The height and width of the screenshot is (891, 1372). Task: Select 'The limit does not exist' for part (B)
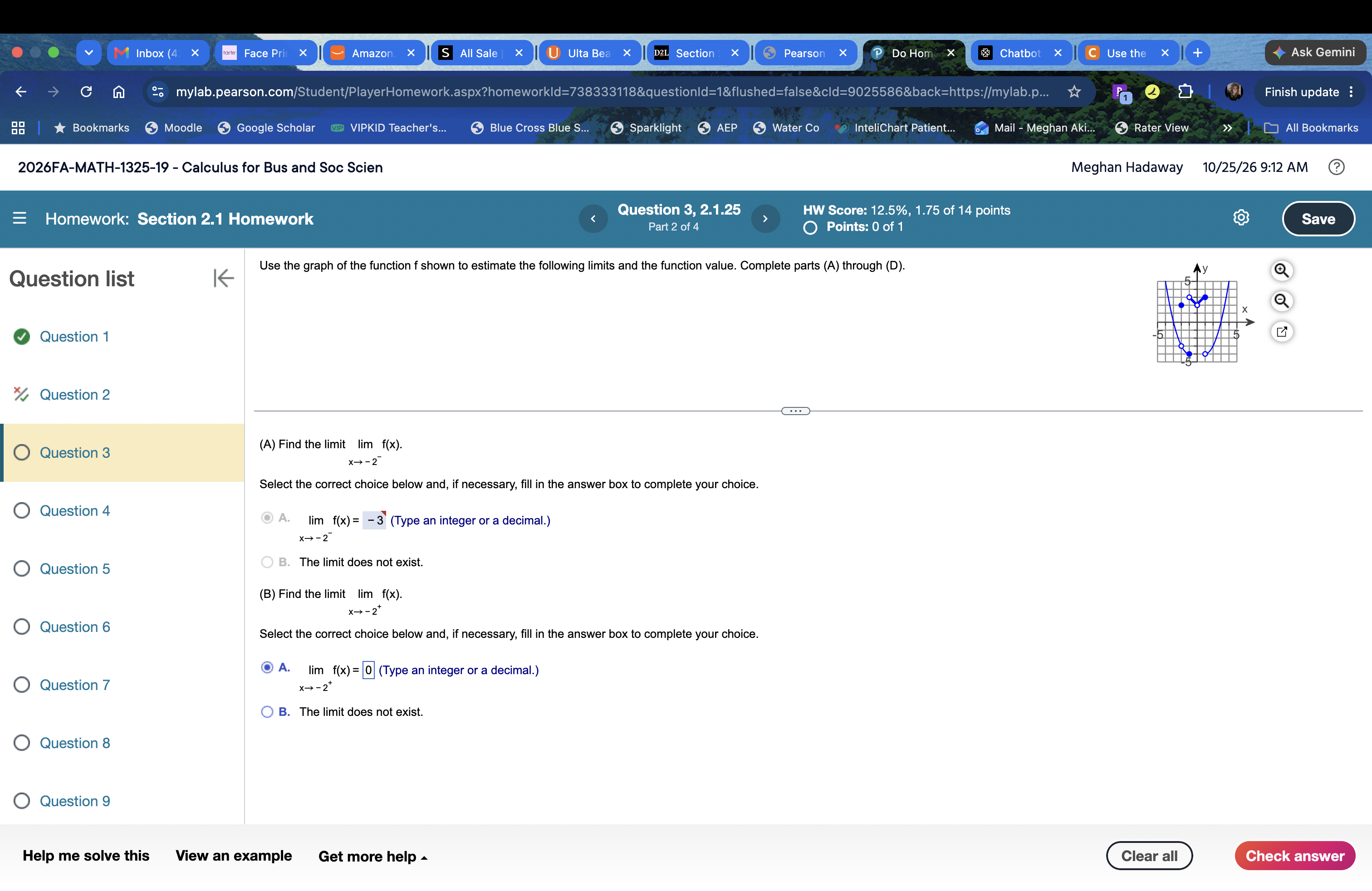coord(267,712)
